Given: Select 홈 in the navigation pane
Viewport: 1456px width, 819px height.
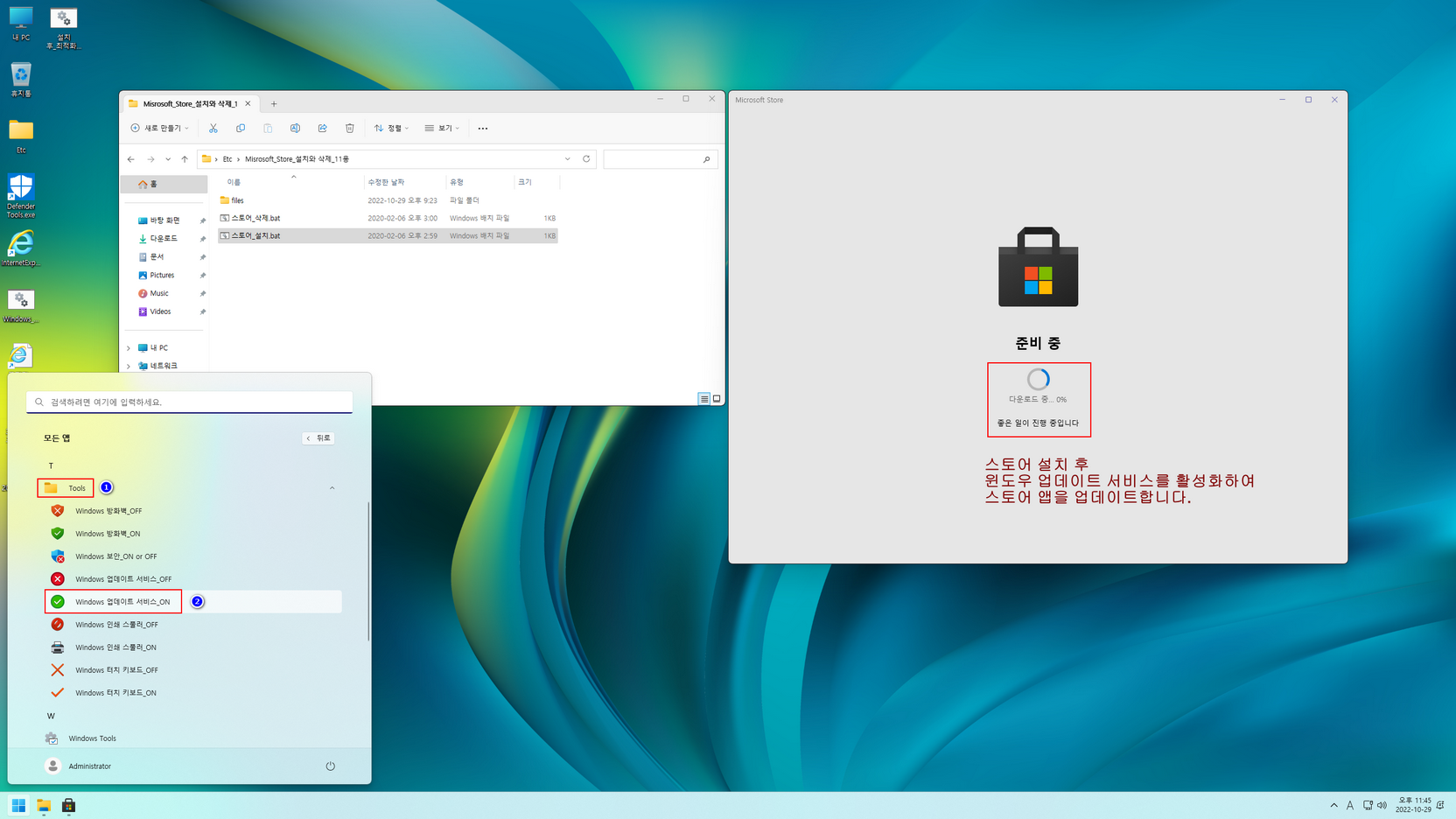Looking at the screenshot, I should (x=164, y=185).
